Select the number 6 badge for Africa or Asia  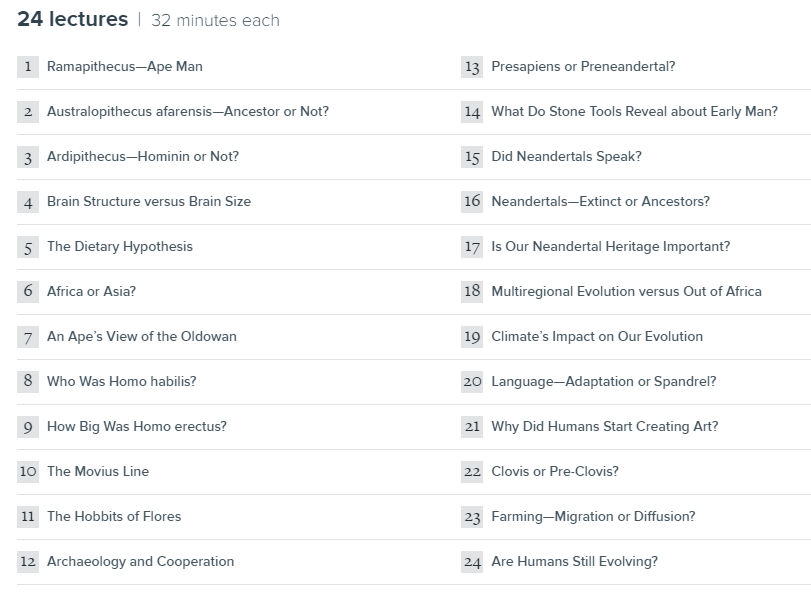tap(28, 292)
